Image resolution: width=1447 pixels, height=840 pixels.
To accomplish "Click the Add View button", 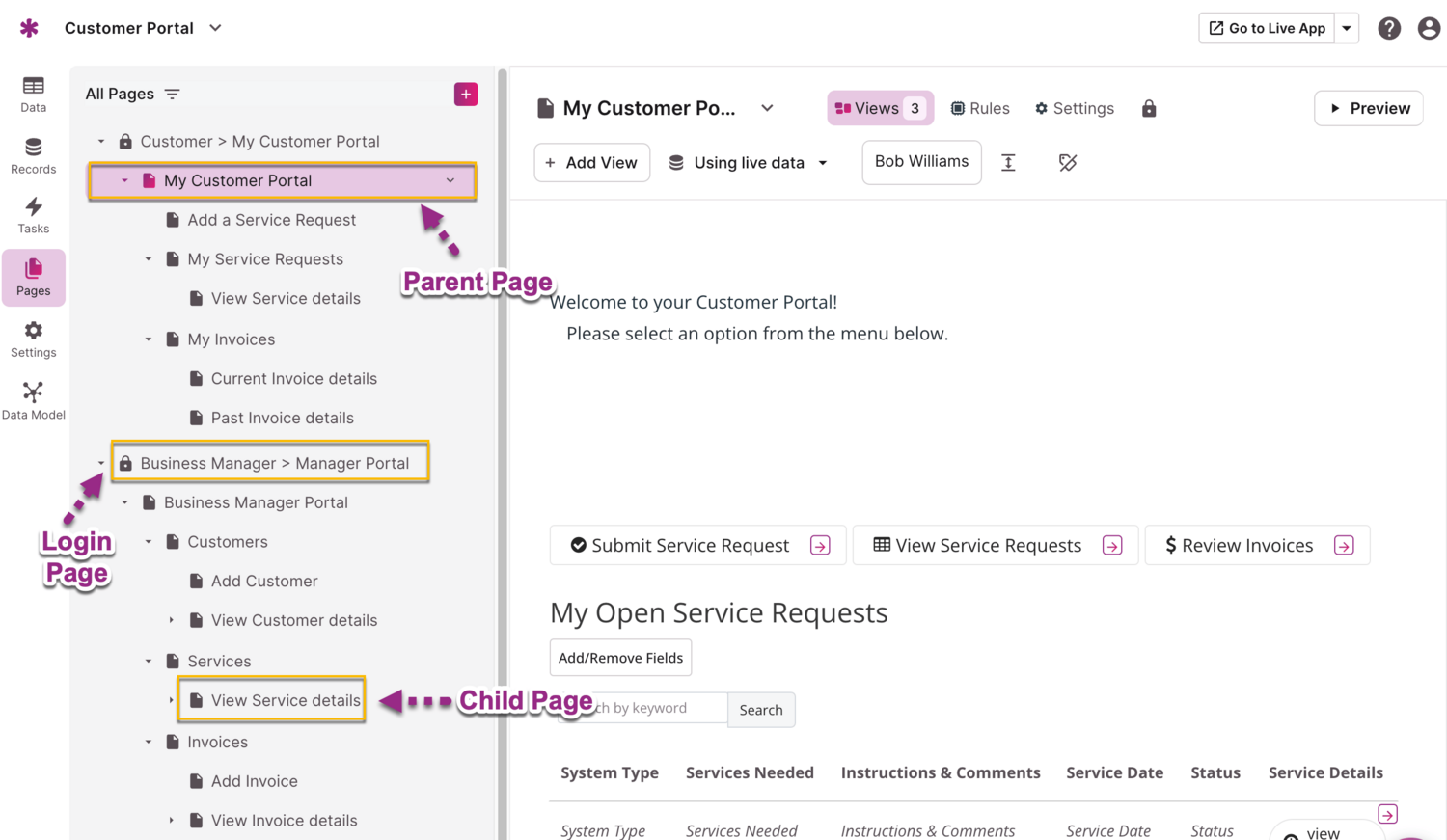I will (x=591, y=163).
